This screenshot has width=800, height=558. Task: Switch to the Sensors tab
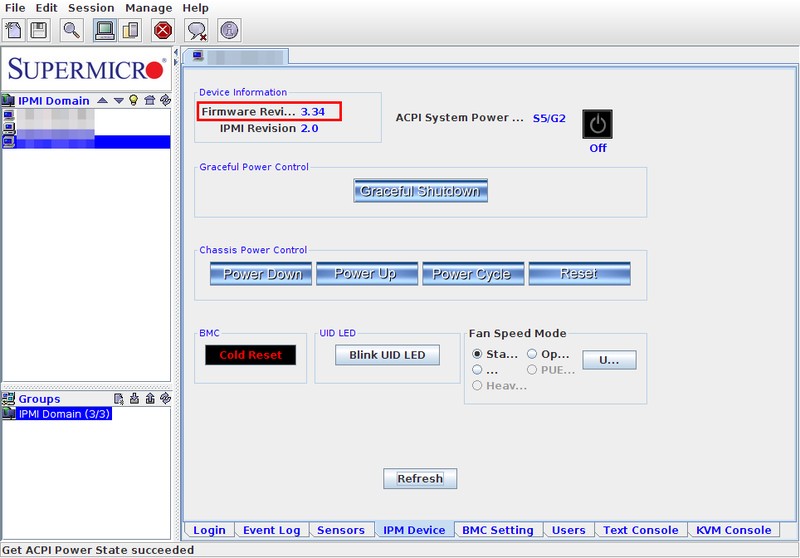(341, 530)
